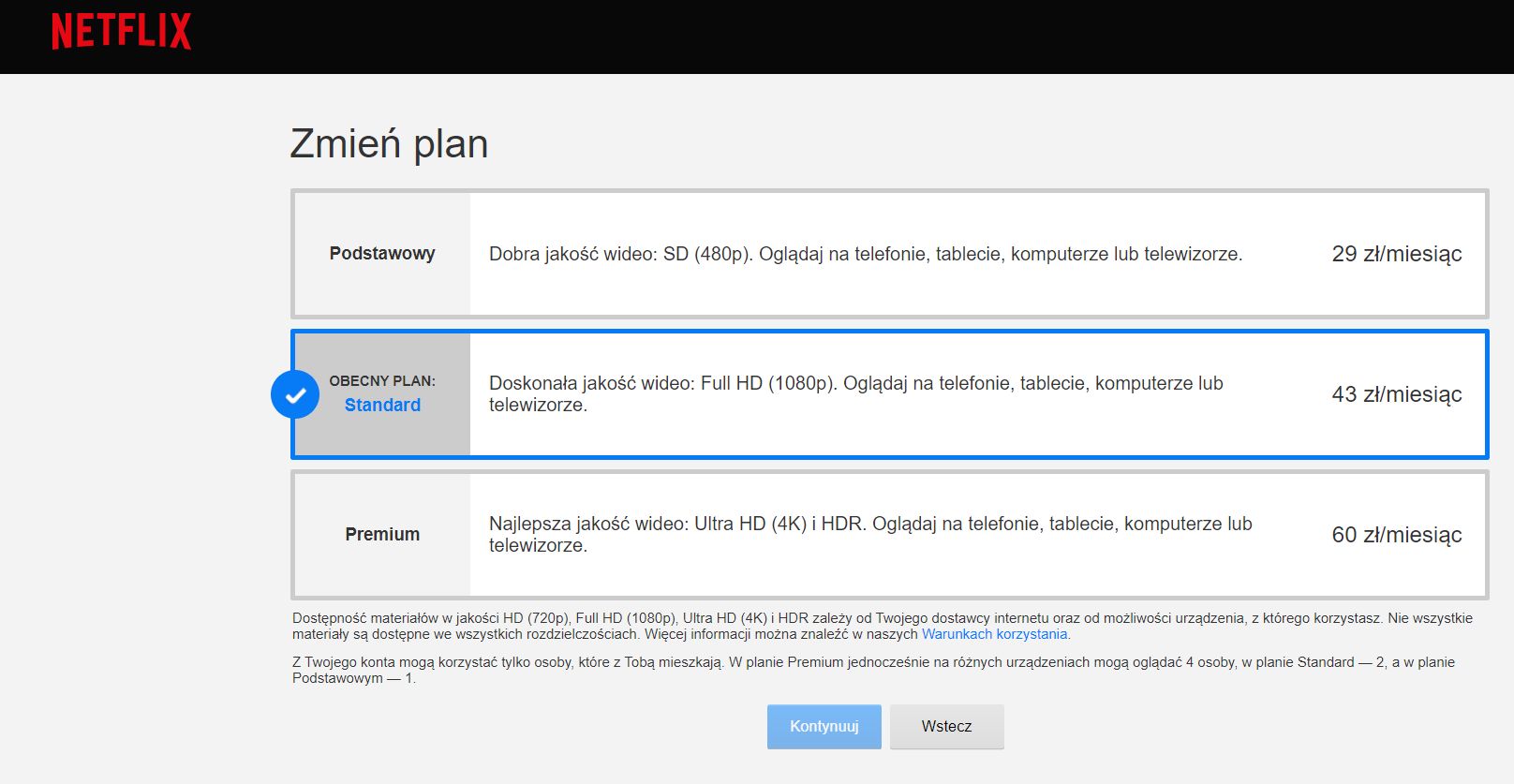Click the Wstecz button

click(x=946, y=726)
